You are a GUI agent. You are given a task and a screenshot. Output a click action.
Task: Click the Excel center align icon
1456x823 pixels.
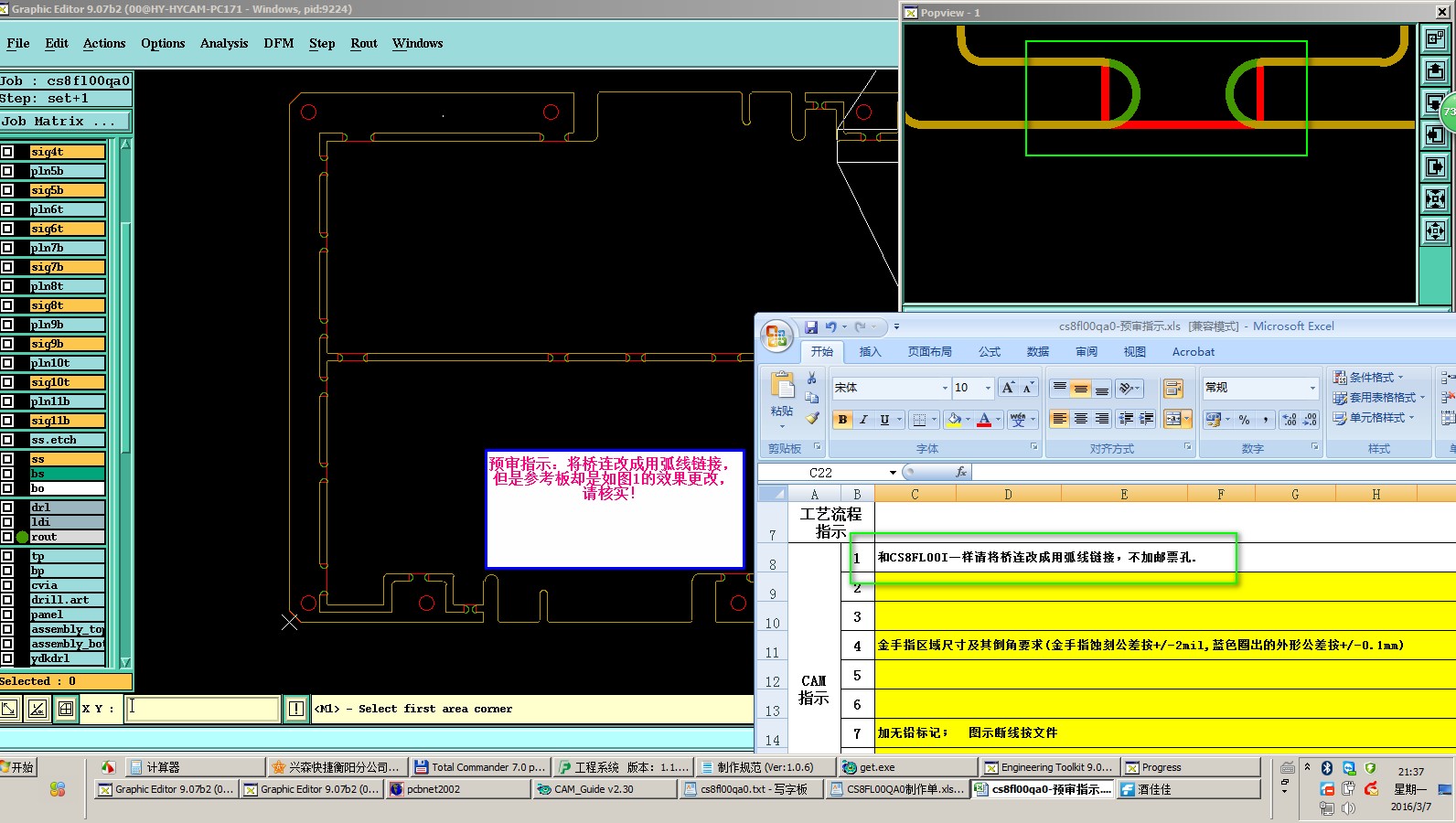click(x=1081, y=419)
